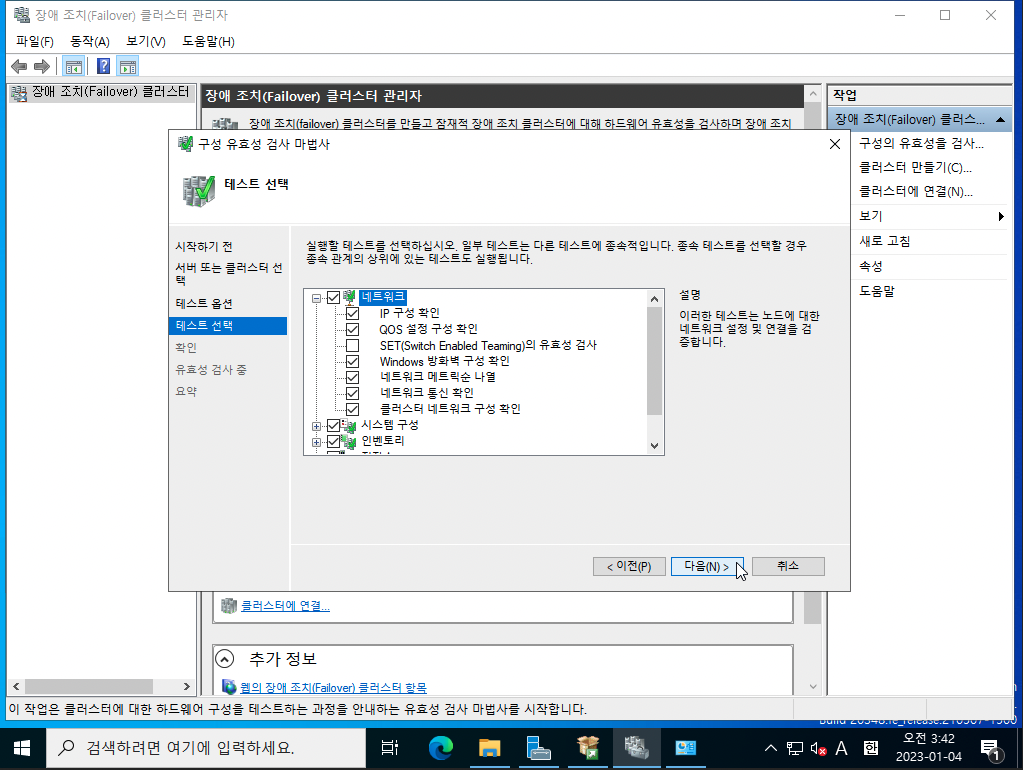Screen dimensions: 1023x770
Task: Click the validation wizard header icon
Action: point(198,191)
